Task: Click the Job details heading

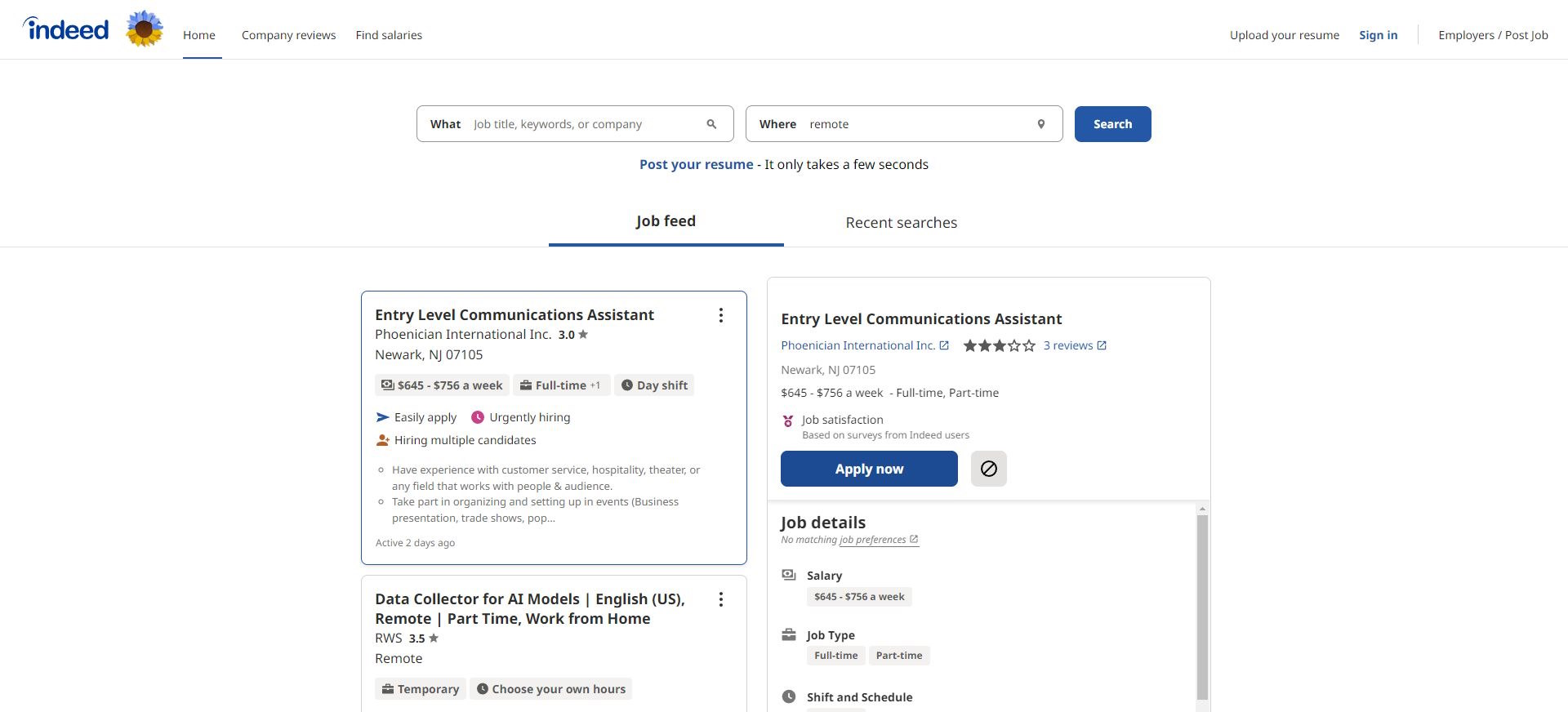Action: [x=823, y=523]
